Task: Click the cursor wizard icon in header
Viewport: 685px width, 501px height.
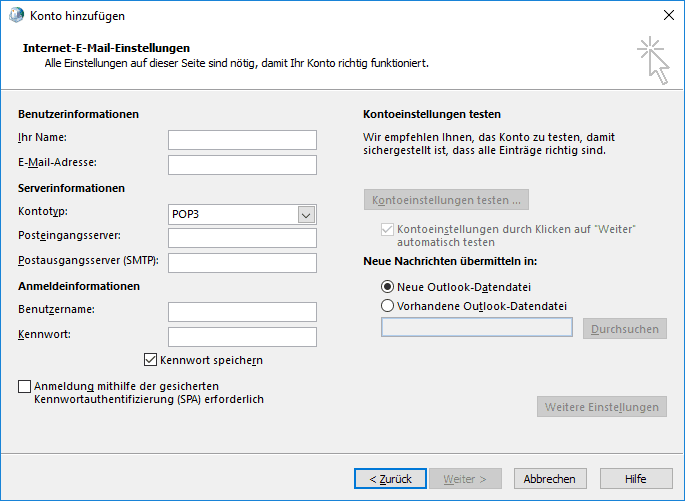Action: 652,59
